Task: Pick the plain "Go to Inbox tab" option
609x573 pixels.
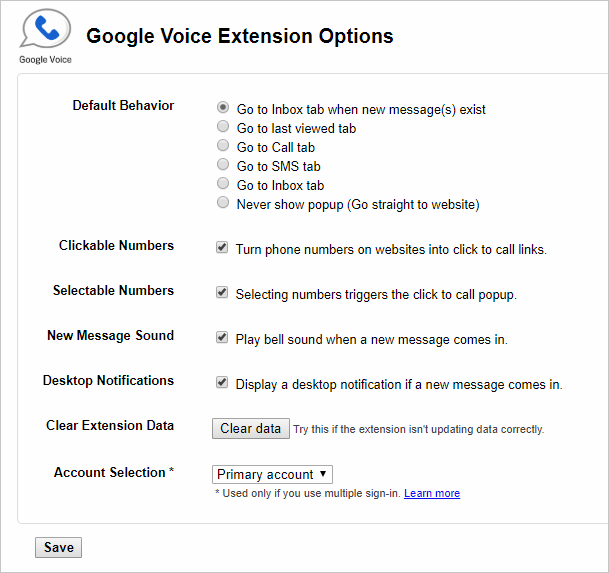Action: 223,184
